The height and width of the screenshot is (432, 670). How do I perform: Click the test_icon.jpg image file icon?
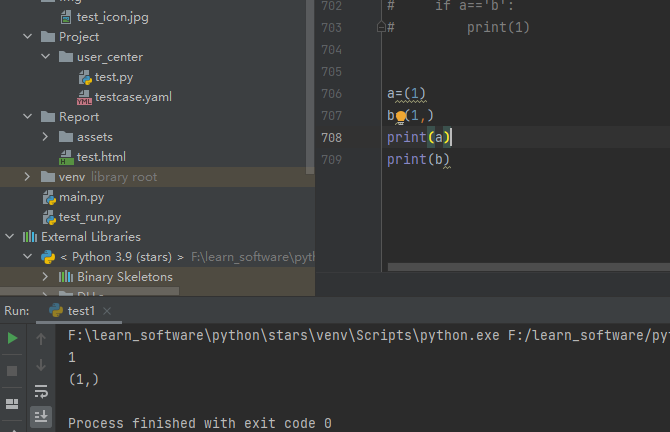[x=66, y=18]
